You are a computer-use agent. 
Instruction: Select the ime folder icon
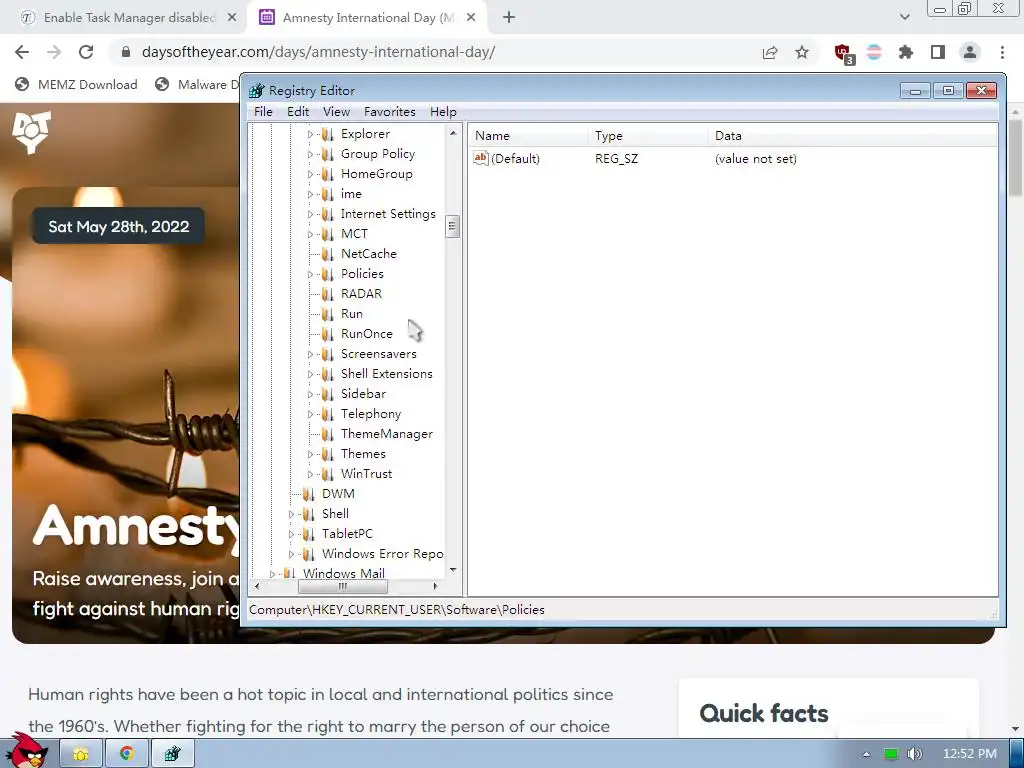coord(327,194)
